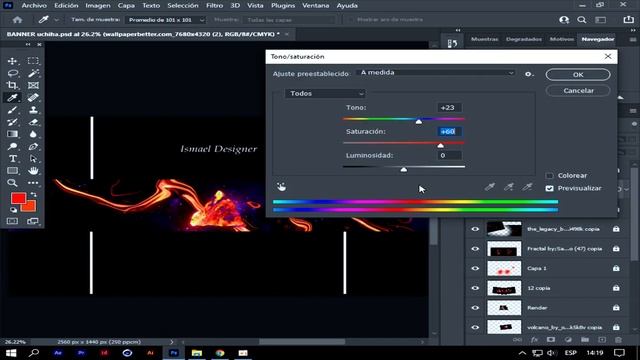640x360 pixels.
Task: Select the Capa 1 layer thumbnail
Action: 504,268
